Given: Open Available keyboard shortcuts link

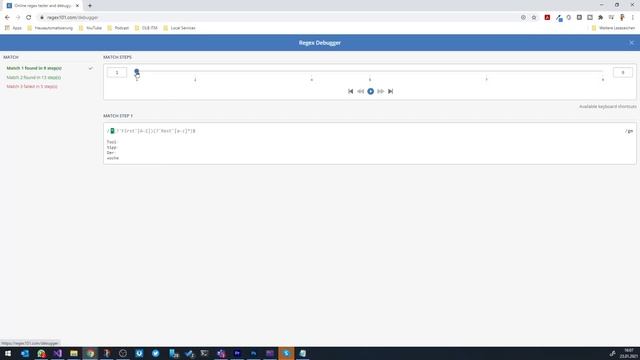Looking at the screenshot, I should pos(608,107).
